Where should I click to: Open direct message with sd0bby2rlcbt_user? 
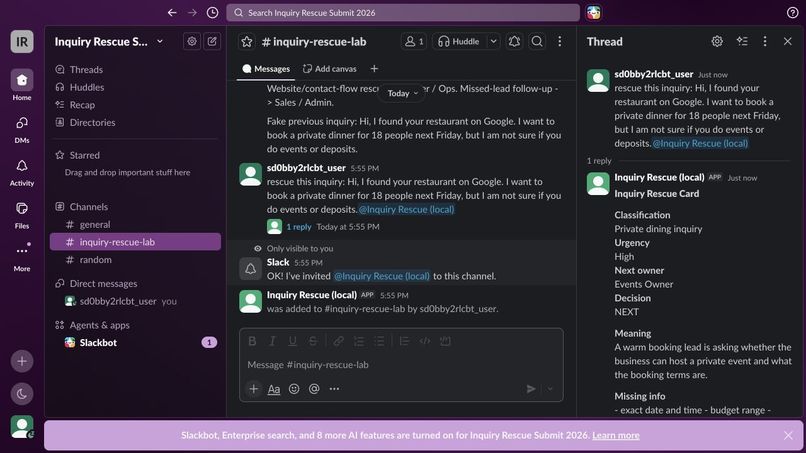(x=136, y=301)
